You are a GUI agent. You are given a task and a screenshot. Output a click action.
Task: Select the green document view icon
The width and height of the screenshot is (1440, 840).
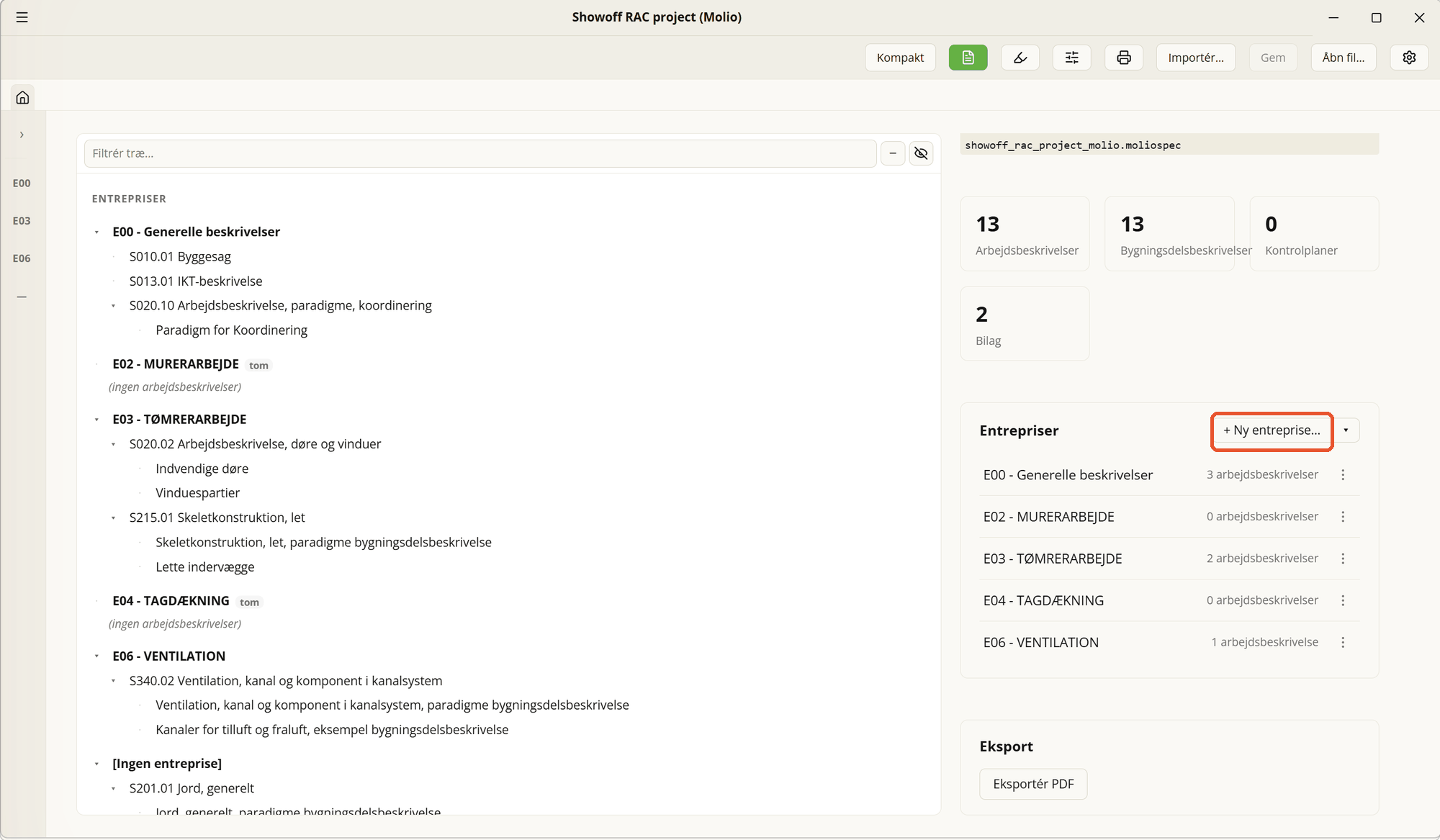(x=968, y=58)
